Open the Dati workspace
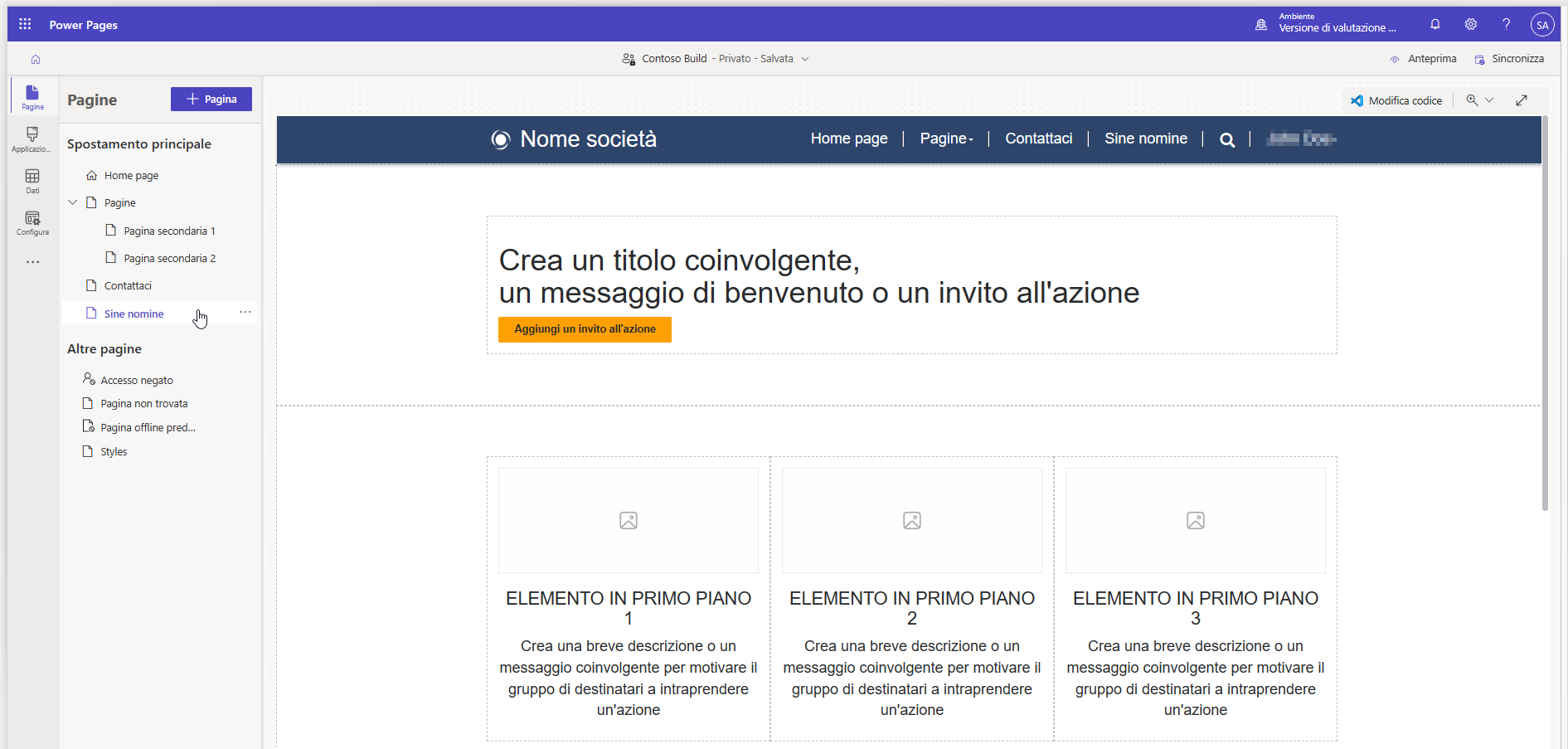The width and height of the screenshot is (1568, 749). click(32, 181)
